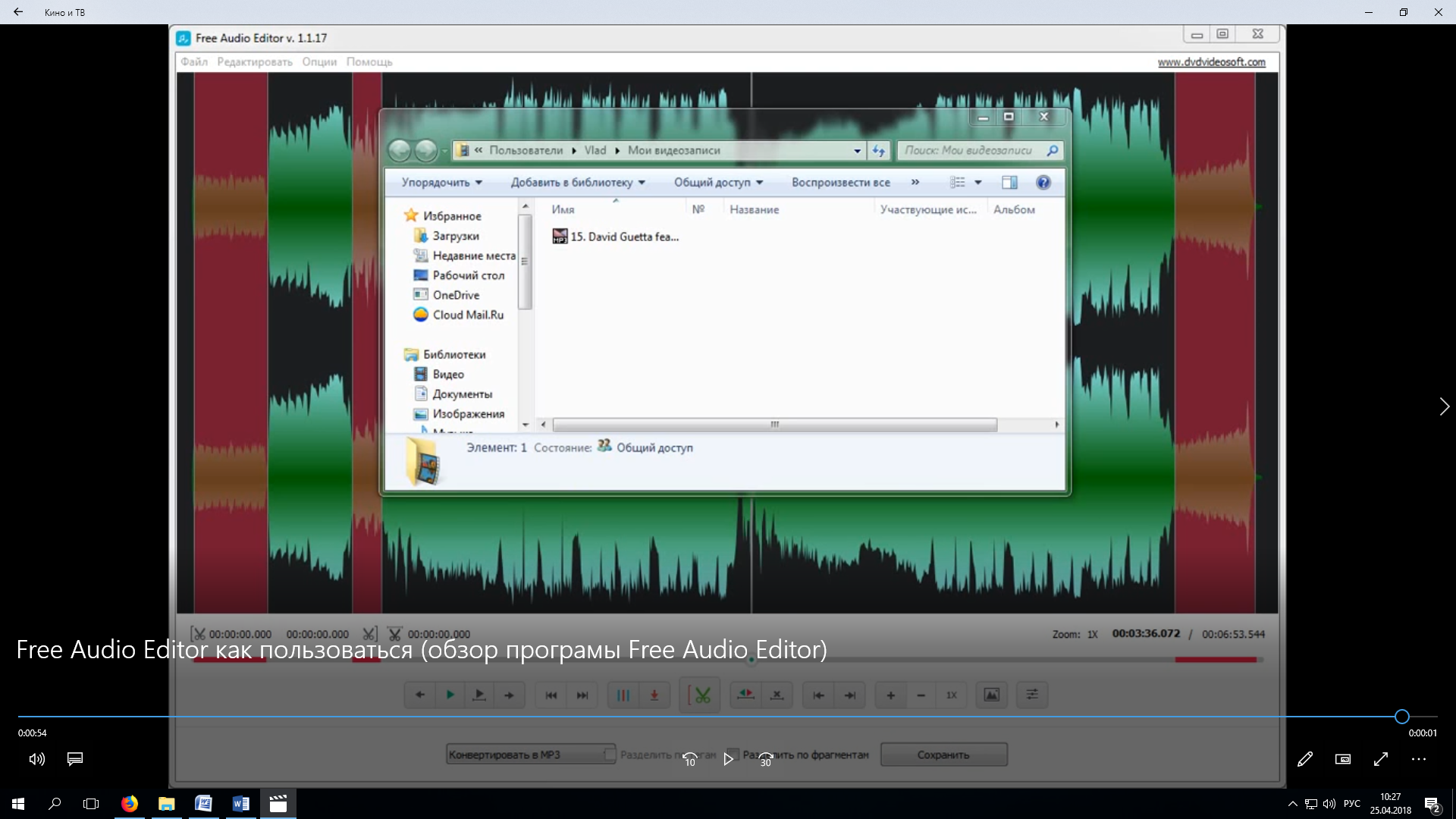1456x819 pixels.
Task: Click the green Play icon in Free Audio Editor
Action: coord(450,695)
